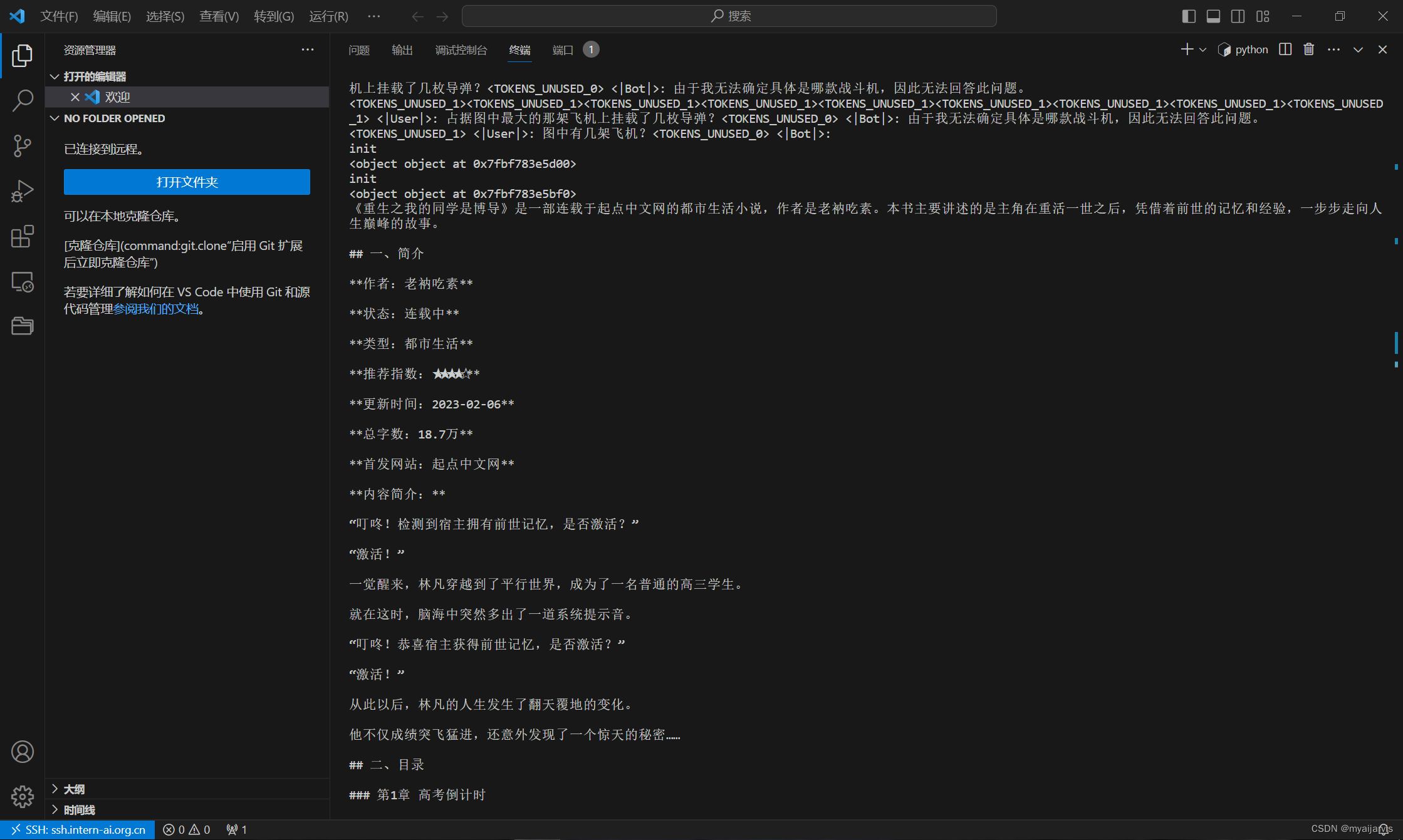Open the Extensions view
Screen dimensions: 1403x840
(23, 237)
